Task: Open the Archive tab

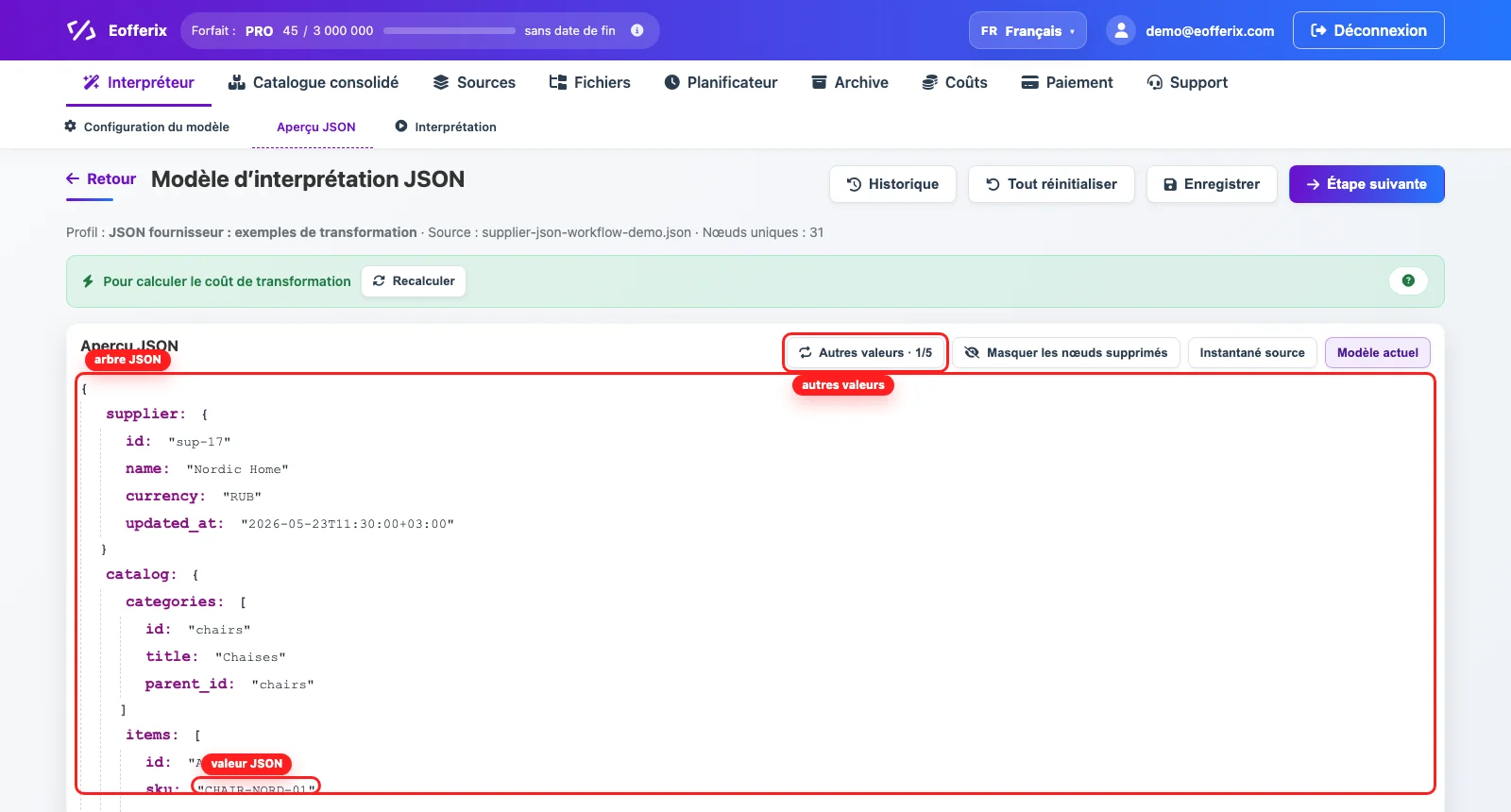Action: click(850, 82)
